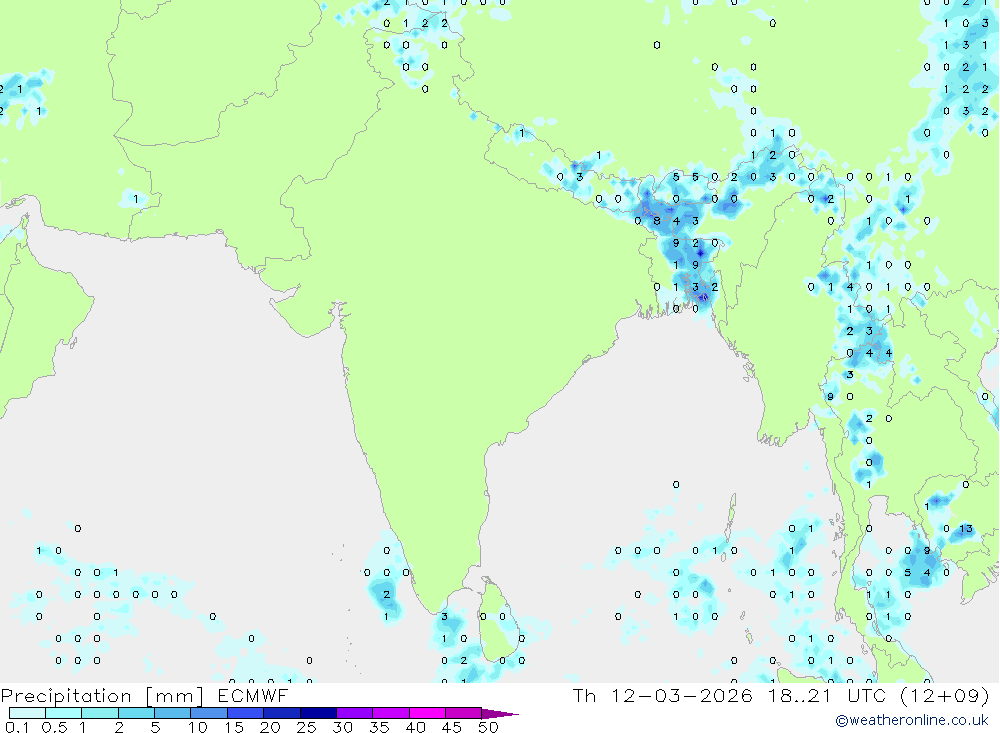1000x733 pixels.
Task: Click the legend scale label '20'
Action: 270,727
